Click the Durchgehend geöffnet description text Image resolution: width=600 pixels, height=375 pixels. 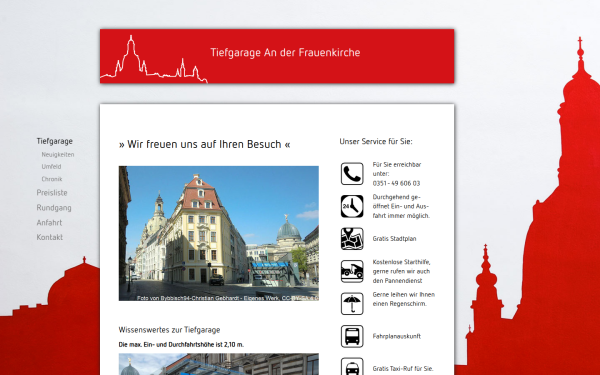tap(401, 206)
